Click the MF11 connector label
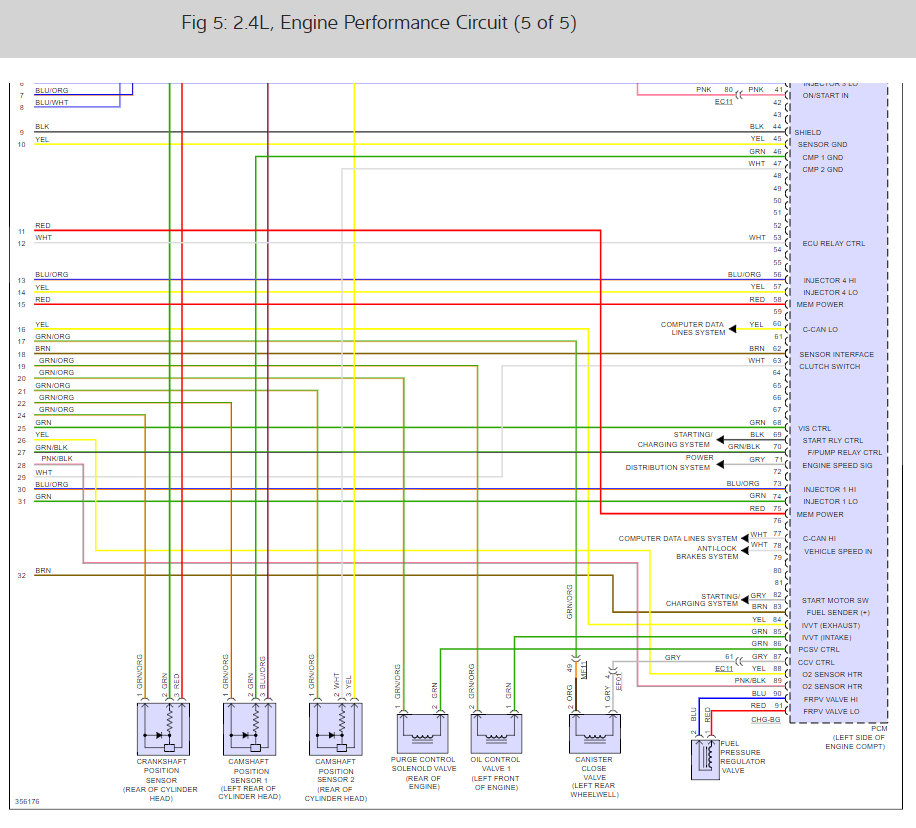Screen dimensions: 916x828 tap(583, 669)
